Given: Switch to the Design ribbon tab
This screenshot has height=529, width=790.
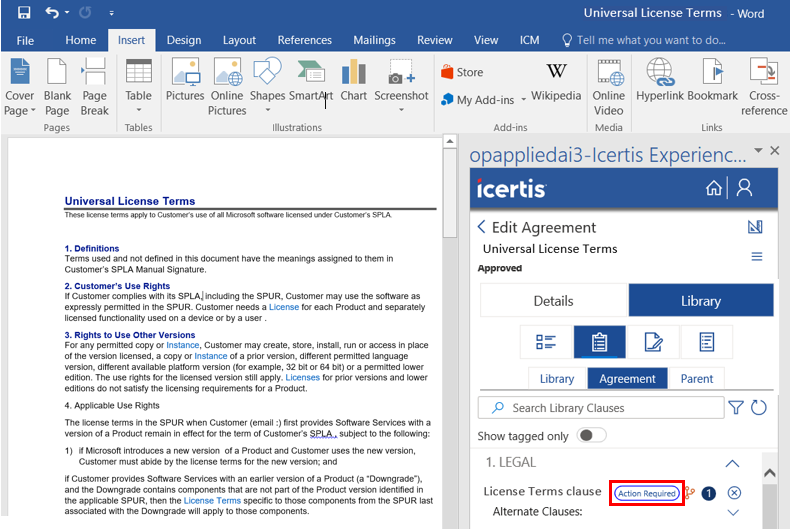Looking at the screenshot, I should click(x=183, y=40).
